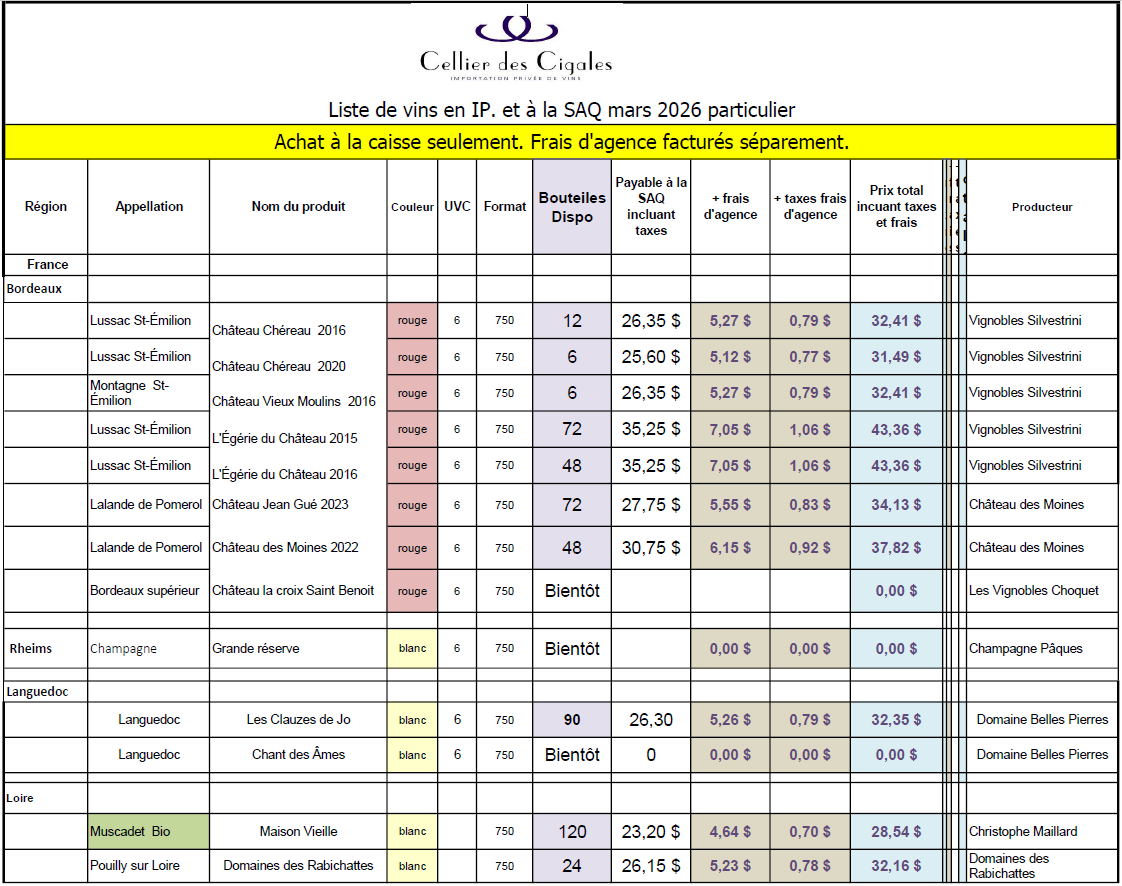Select the 'Rheims' region cell
The image size is (1122, 886).
click(46, 648)
